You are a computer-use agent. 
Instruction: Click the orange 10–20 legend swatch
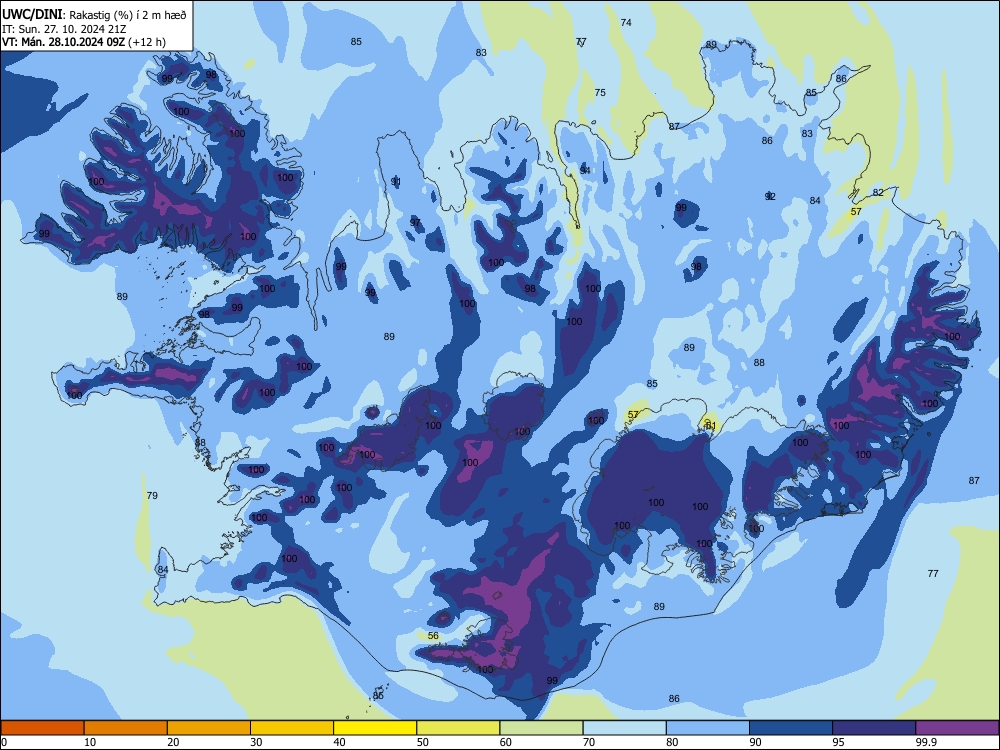(126, 728)
